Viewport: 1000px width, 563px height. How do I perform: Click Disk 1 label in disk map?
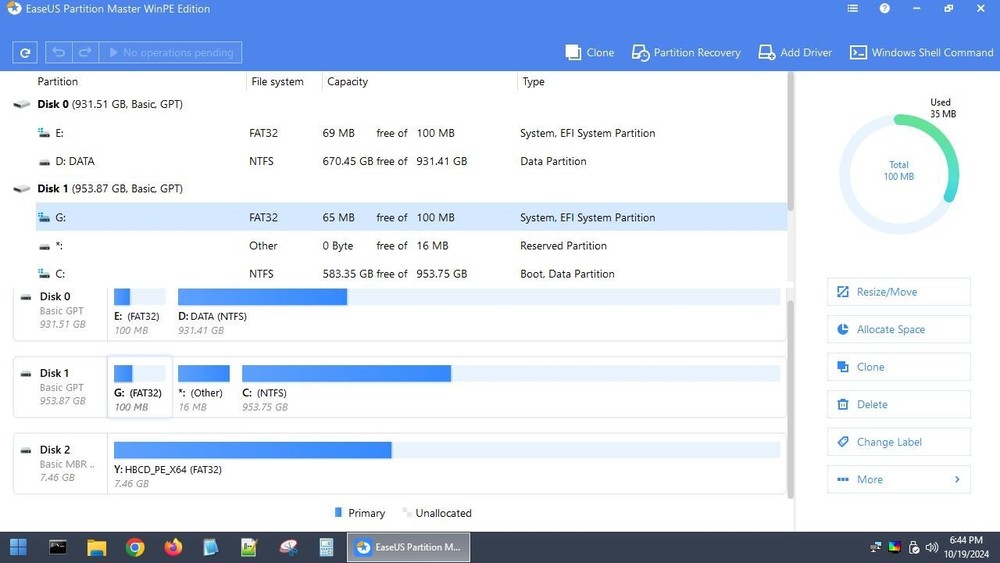(54, 373)
